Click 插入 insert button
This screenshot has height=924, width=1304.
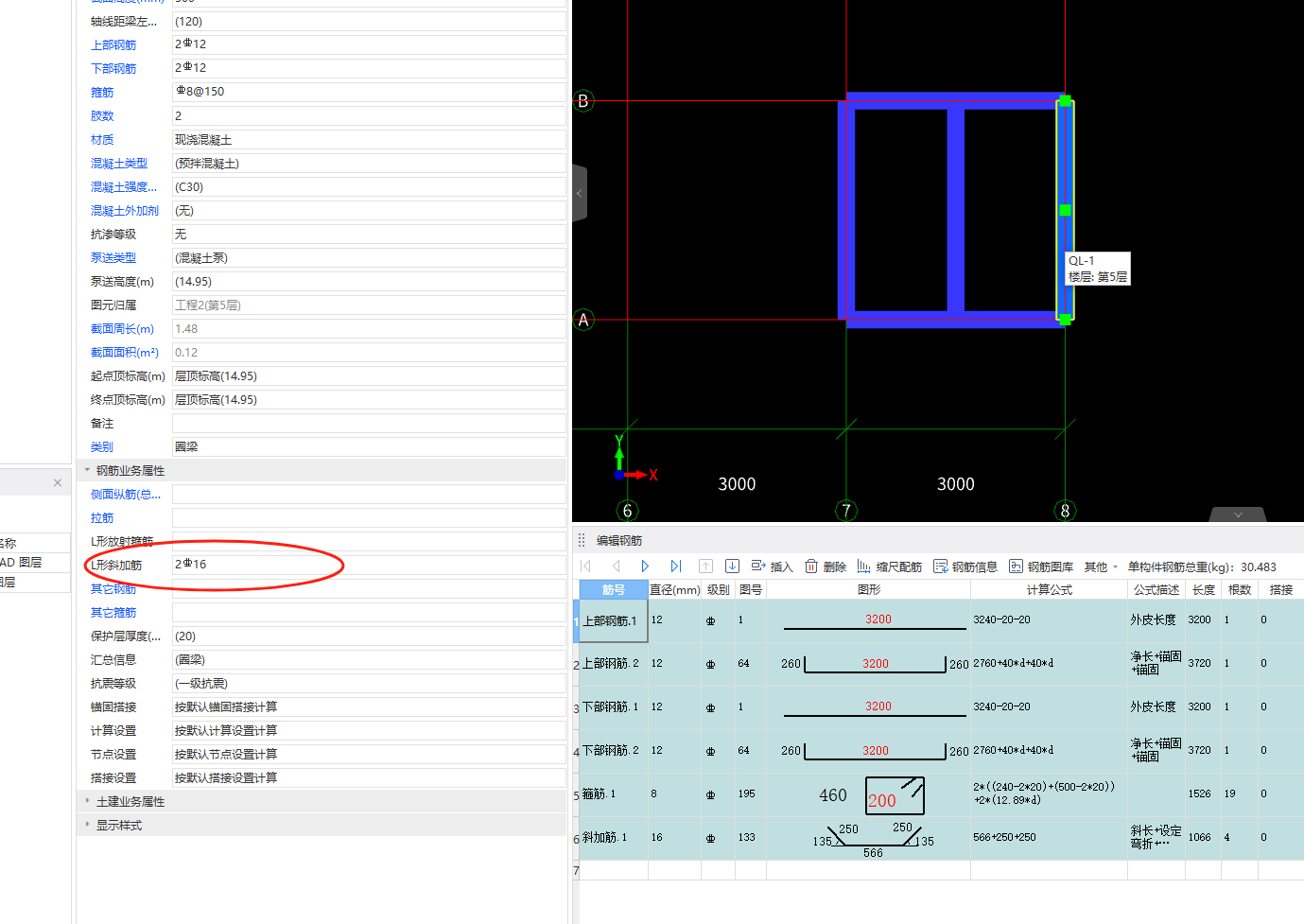tap(772, 567)
